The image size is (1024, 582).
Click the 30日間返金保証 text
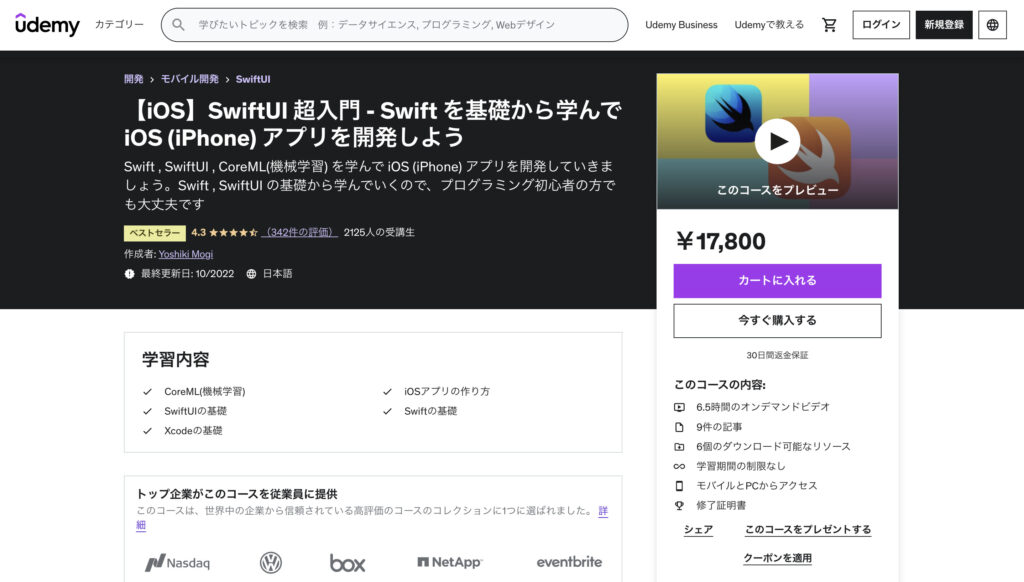coord(777,355)
